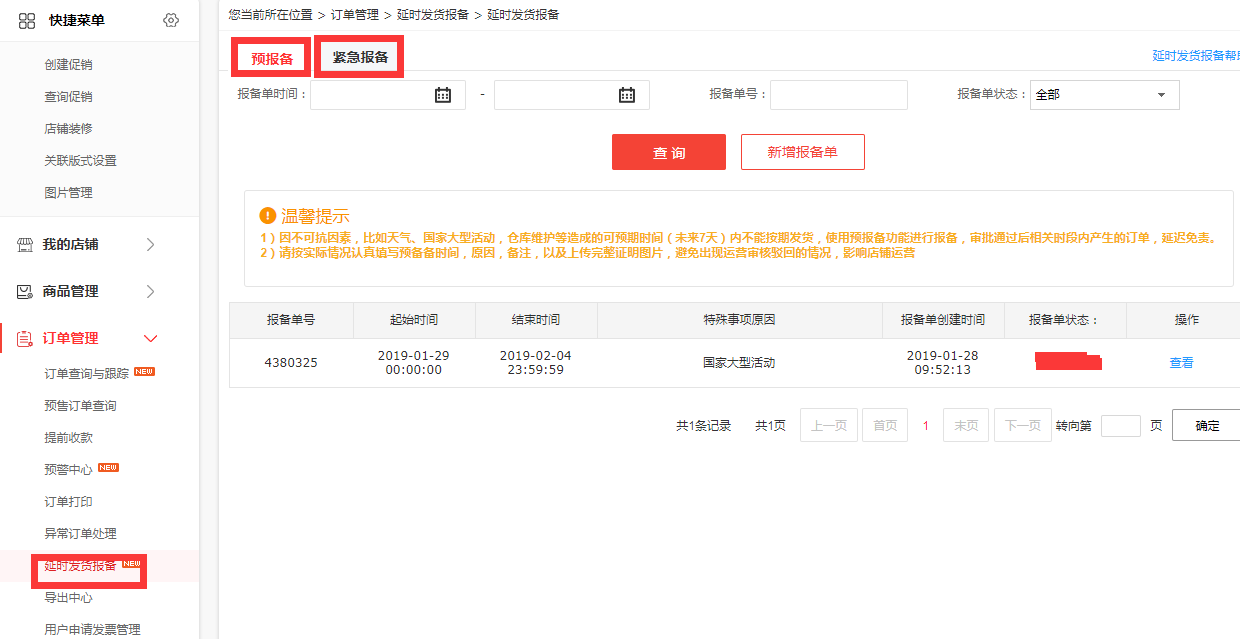
Task: Switch to the 紧急报备 tab
Action: 360,58
